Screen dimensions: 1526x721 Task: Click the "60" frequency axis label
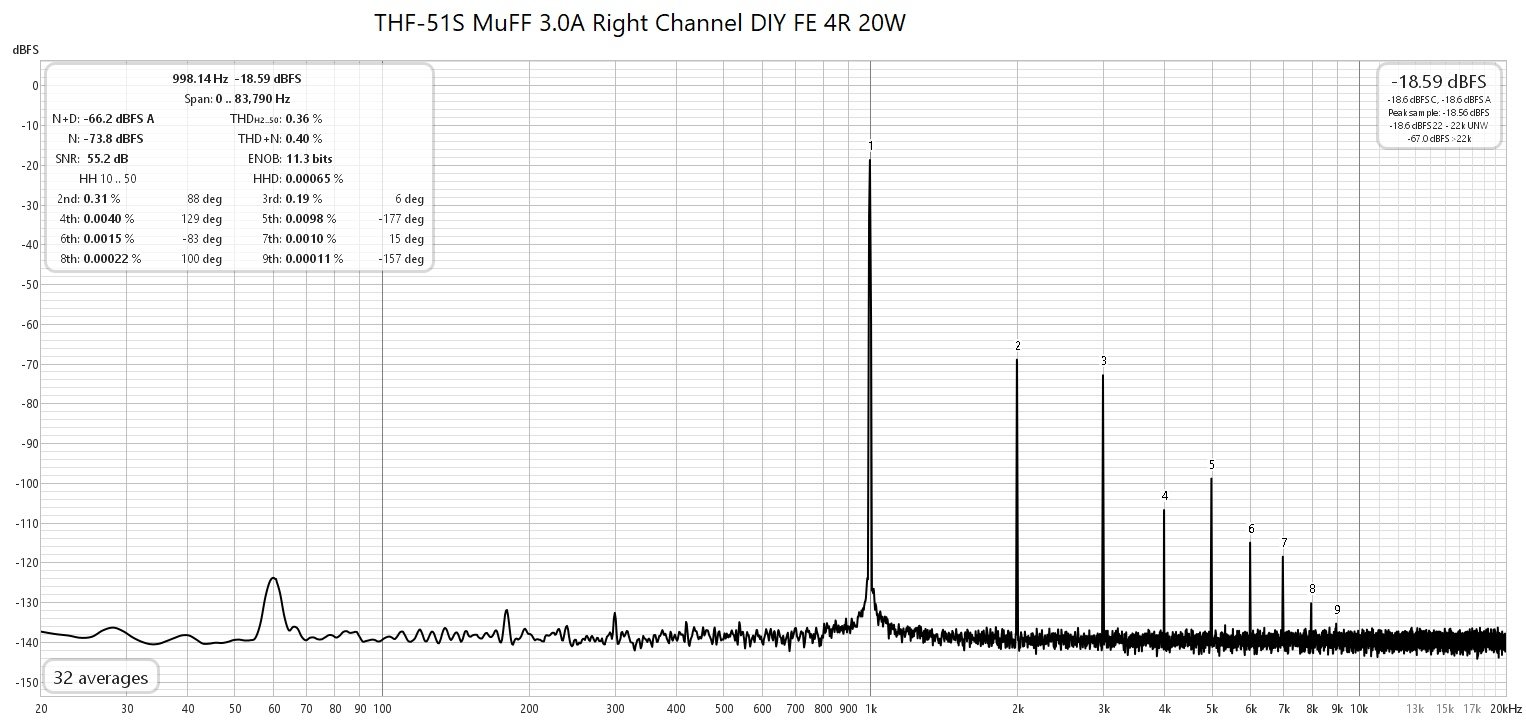pos(273,707)
